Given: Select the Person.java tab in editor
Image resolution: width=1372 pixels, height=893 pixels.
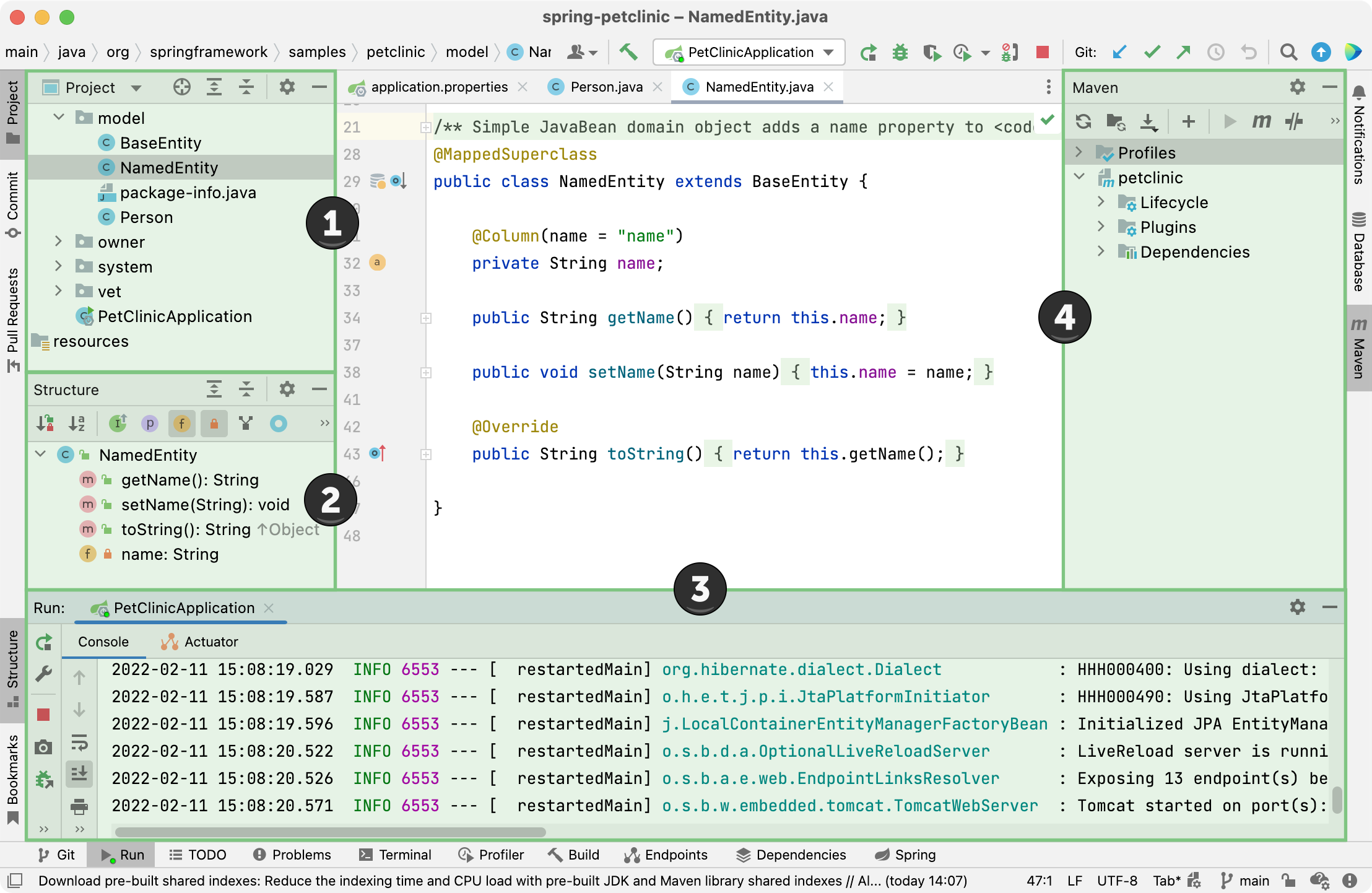Looking at the screenshot, I should pos(600,87).
